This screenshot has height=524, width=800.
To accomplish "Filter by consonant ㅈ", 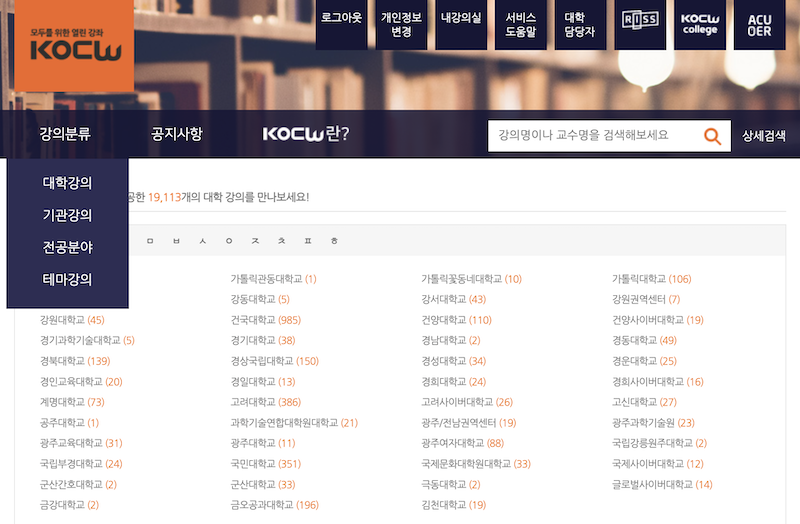I will coord(255,241).
